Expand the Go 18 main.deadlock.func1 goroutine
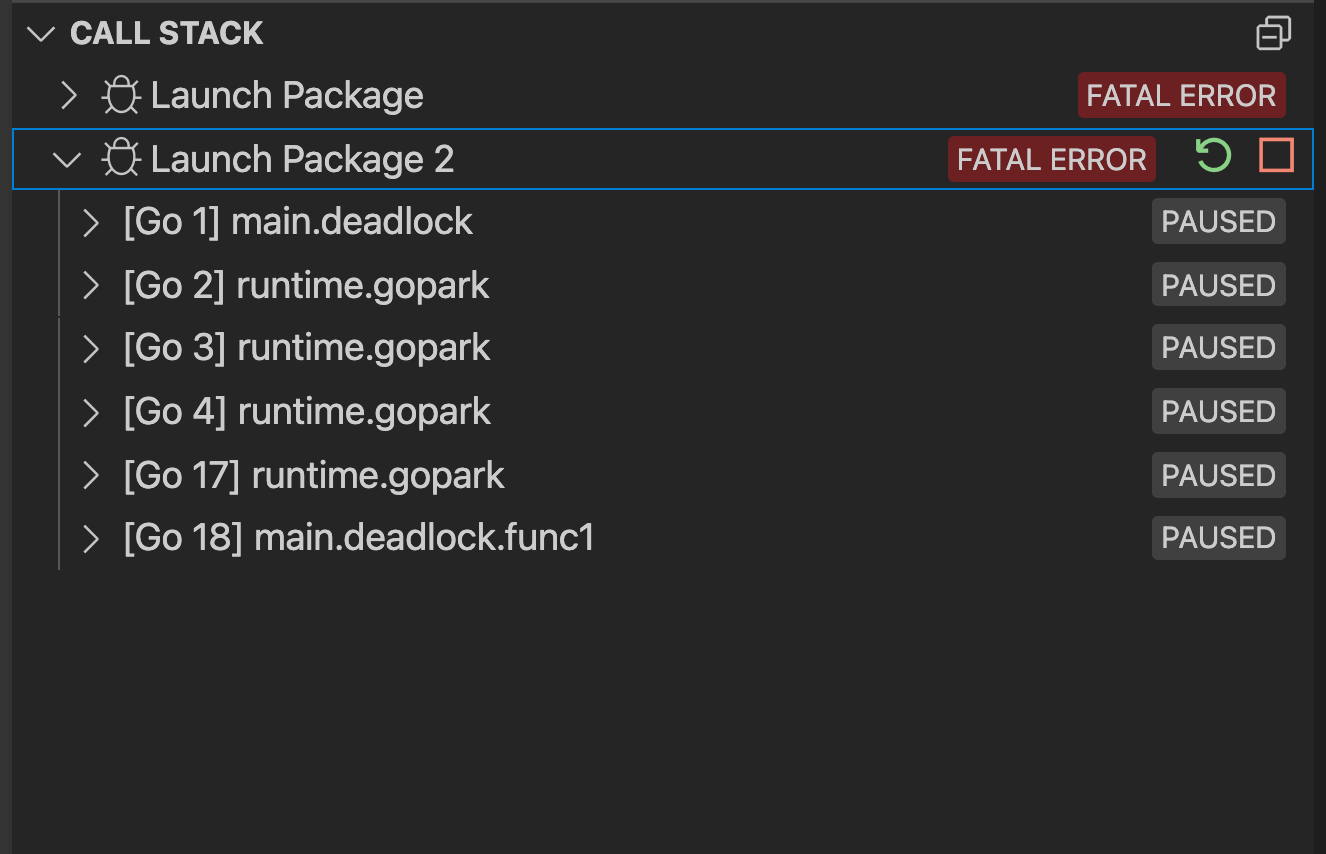This screenshot has width=1326, height=854. 91,539
